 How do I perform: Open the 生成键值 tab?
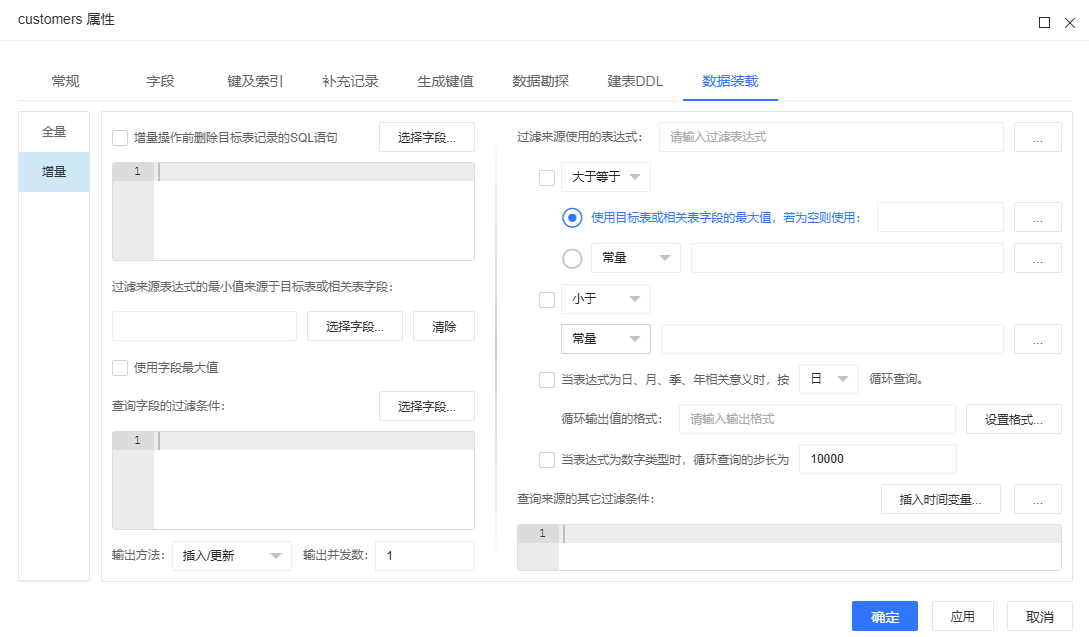[x=445, y=81]
